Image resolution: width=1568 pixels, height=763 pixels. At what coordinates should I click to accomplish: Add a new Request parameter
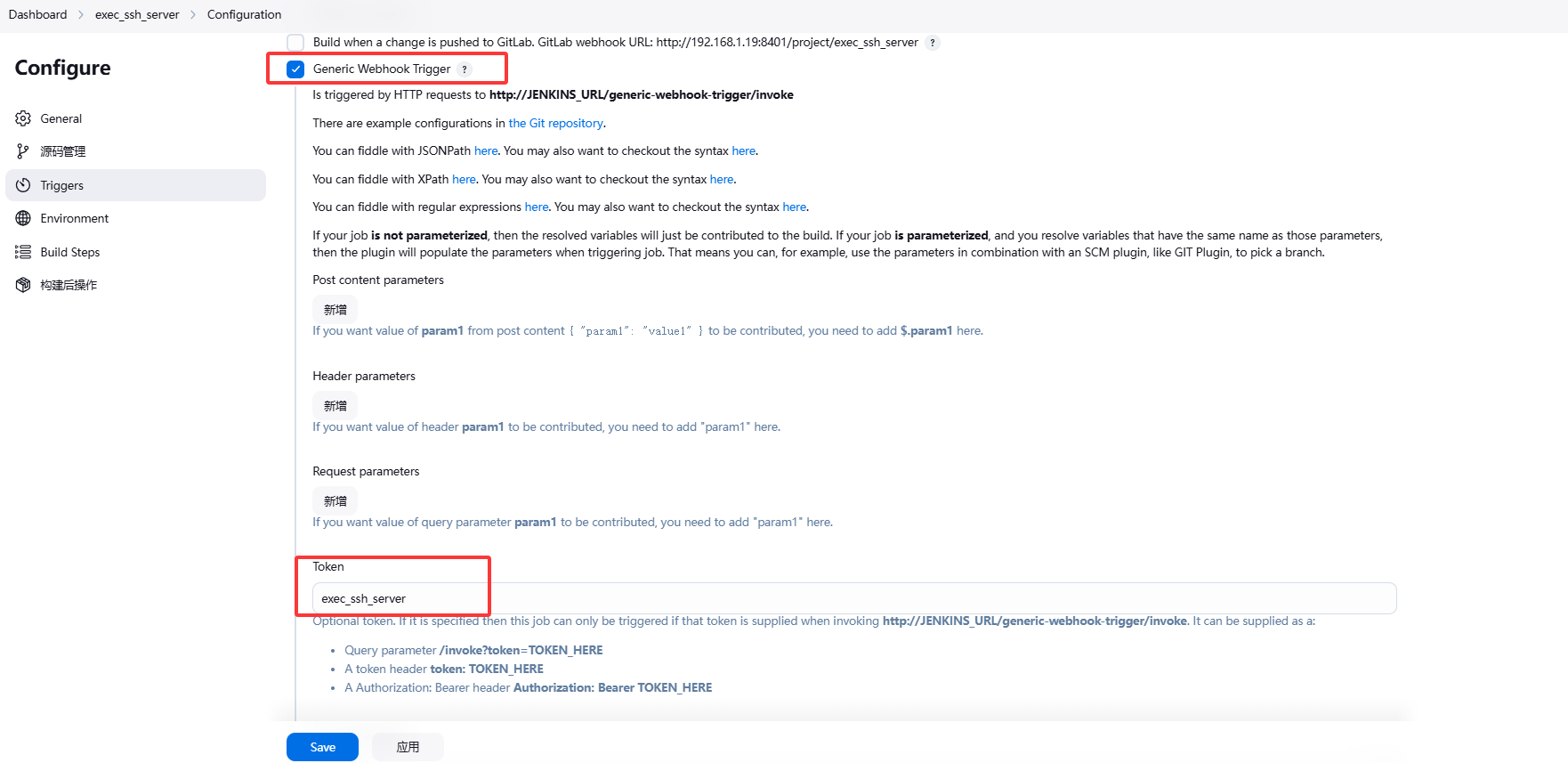335,501
